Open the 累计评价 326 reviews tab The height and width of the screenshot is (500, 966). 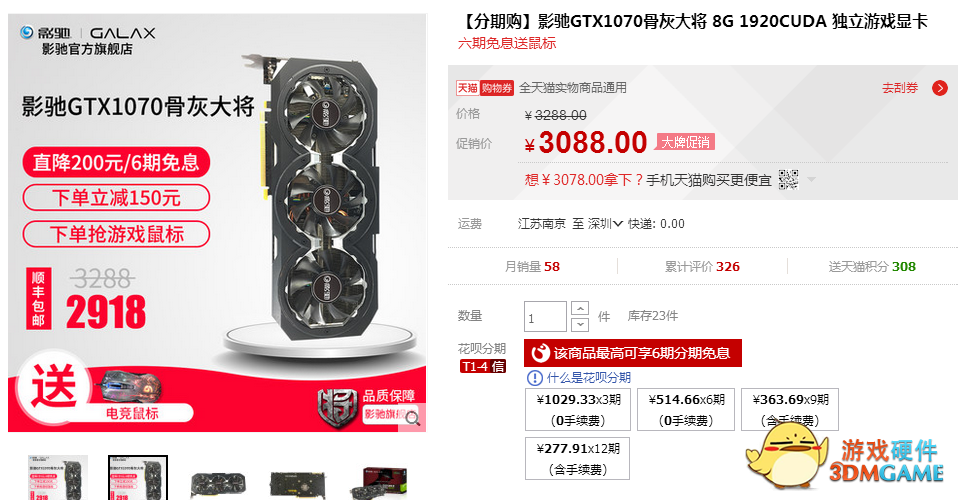[x=702, y=267]
